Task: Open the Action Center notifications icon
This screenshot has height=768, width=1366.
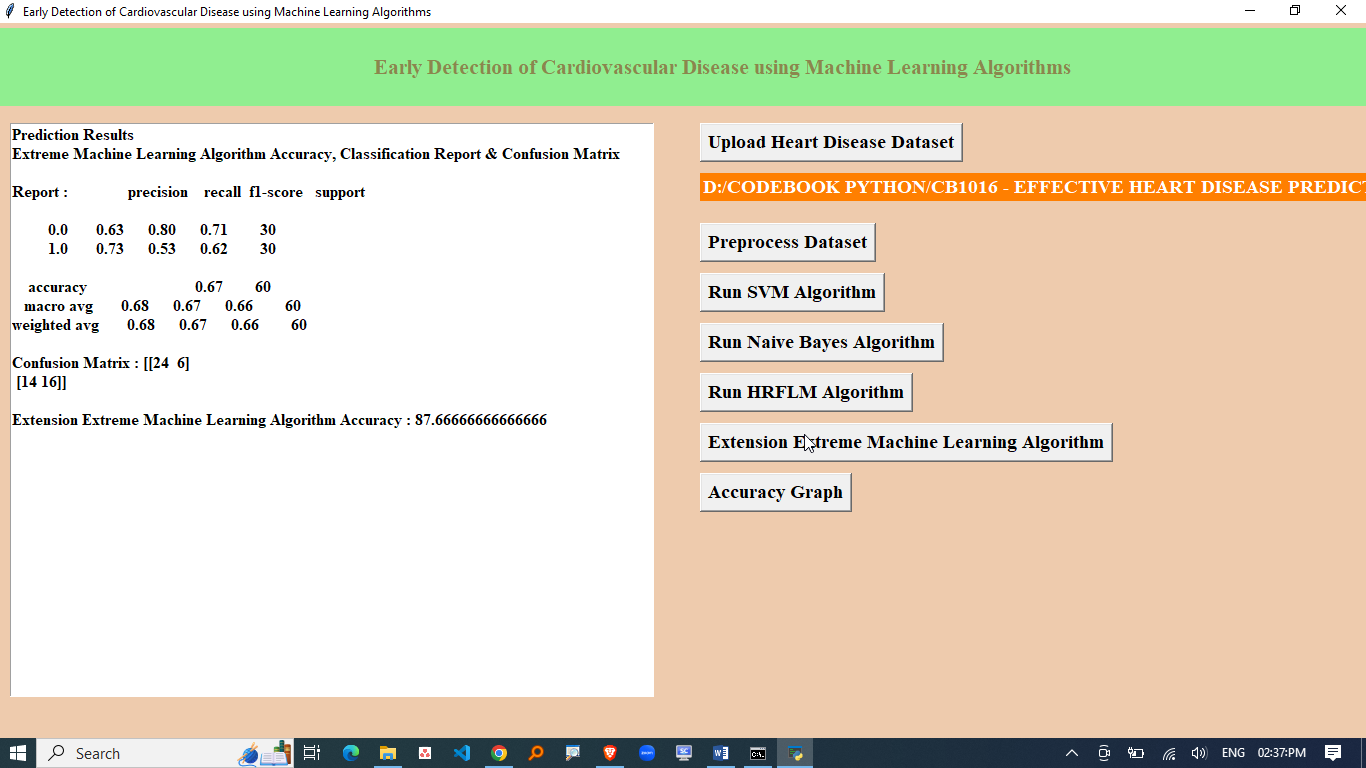Action: pos(1333,753)
